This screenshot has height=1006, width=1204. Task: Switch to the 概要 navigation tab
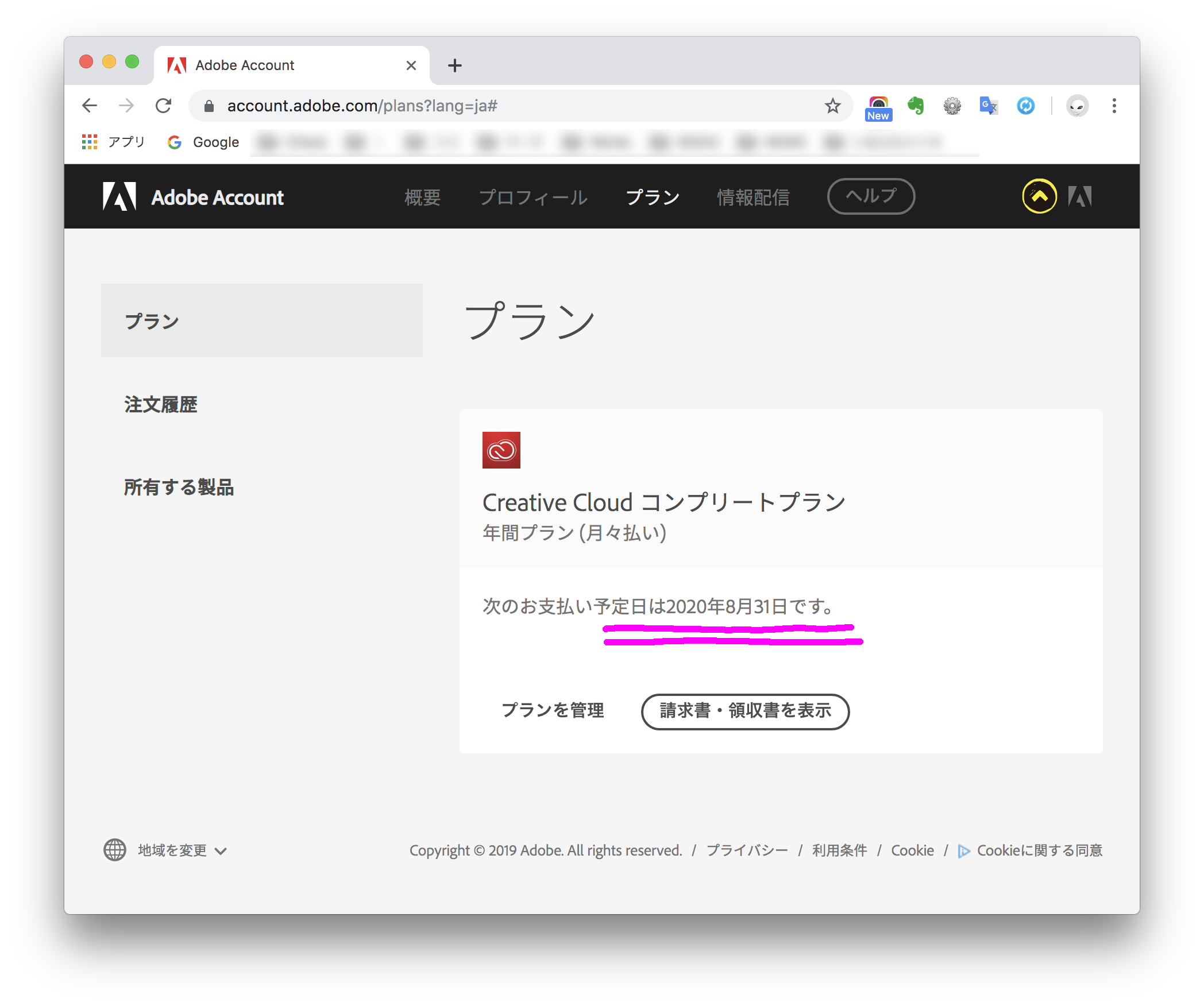(422, 198)
